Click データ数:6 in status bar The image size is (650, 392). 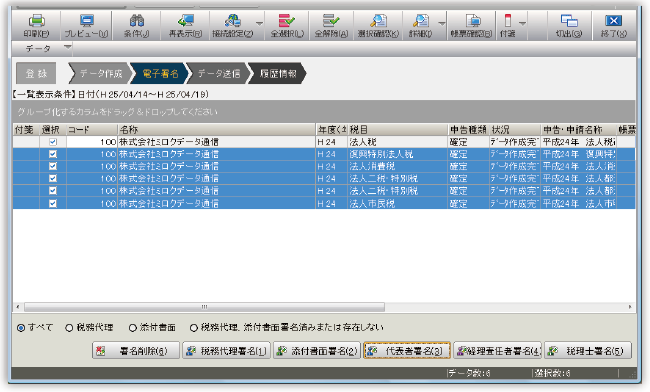(469, 373)
